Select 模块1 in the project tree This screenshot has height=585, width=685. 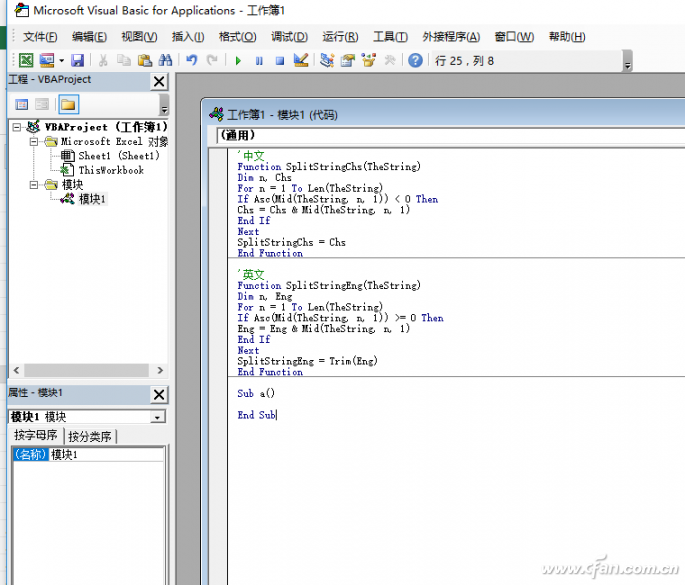pos(92,199)
